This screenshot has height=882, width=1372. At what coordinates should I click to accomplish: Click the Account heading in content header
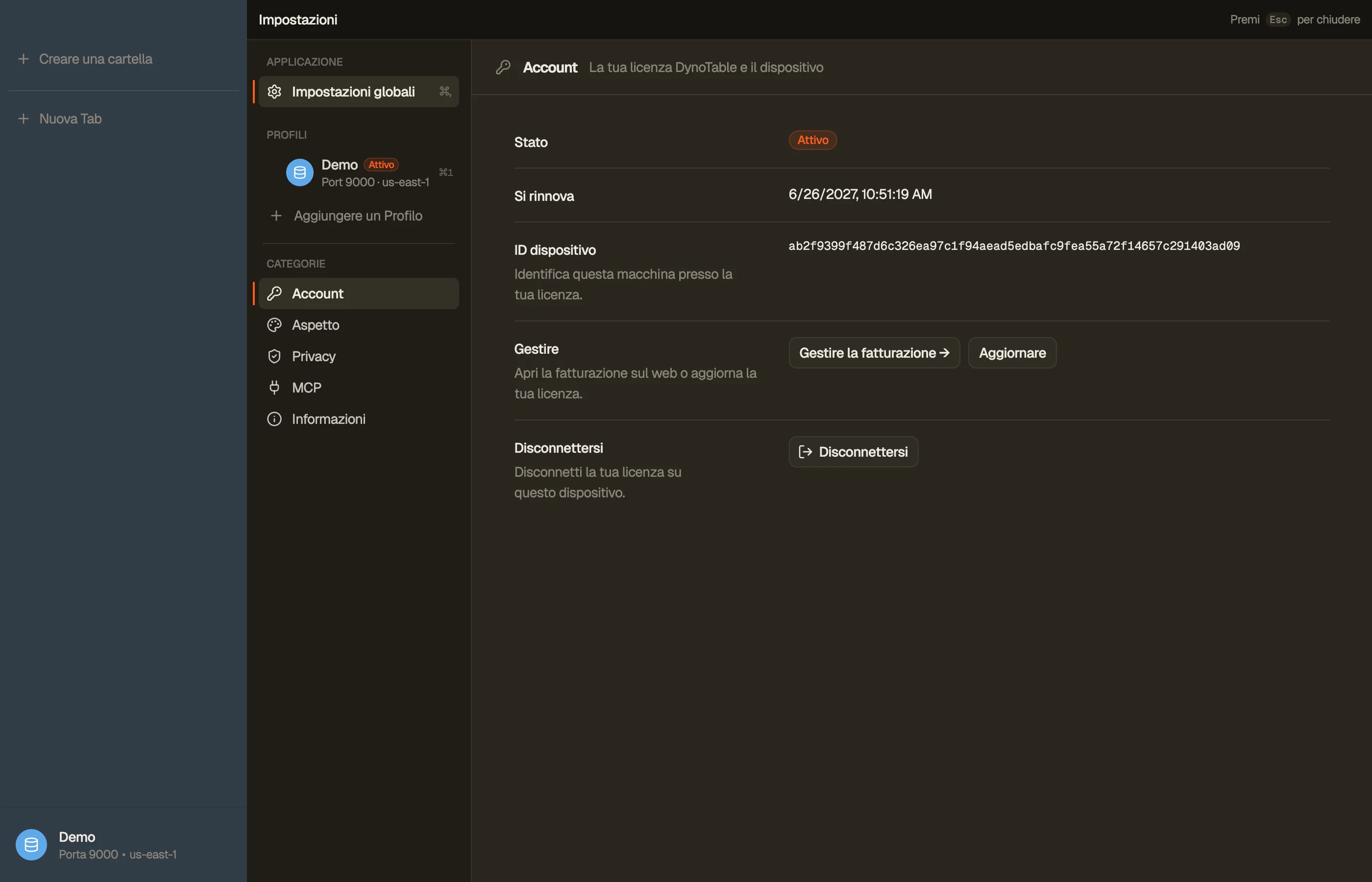[x=550, y=68]
